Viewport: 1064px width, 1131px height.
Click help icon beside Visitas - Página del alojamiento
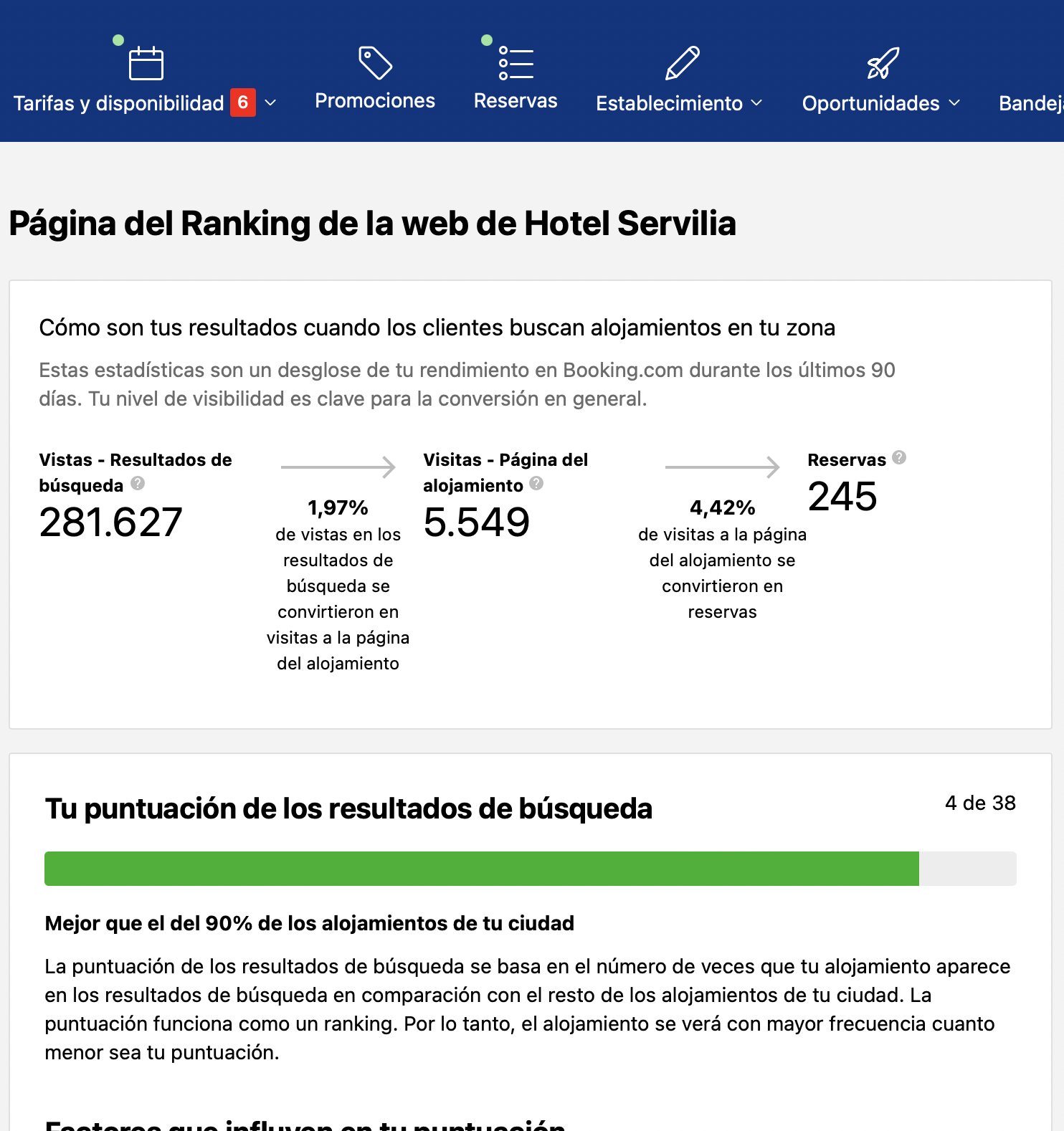[536, 484]
